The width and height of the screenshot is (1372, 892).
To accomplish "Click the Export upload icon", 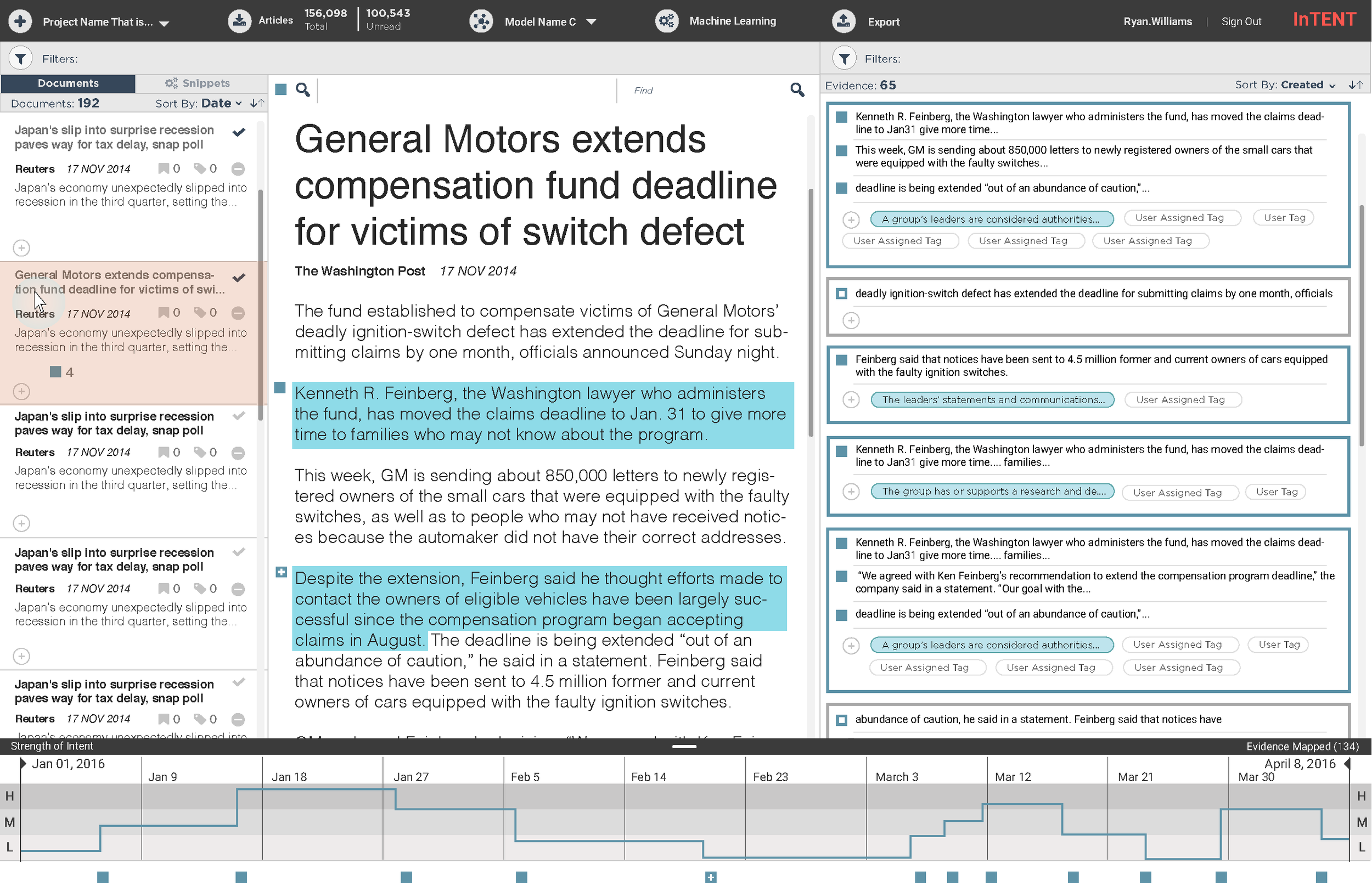I will coord(844,21).
